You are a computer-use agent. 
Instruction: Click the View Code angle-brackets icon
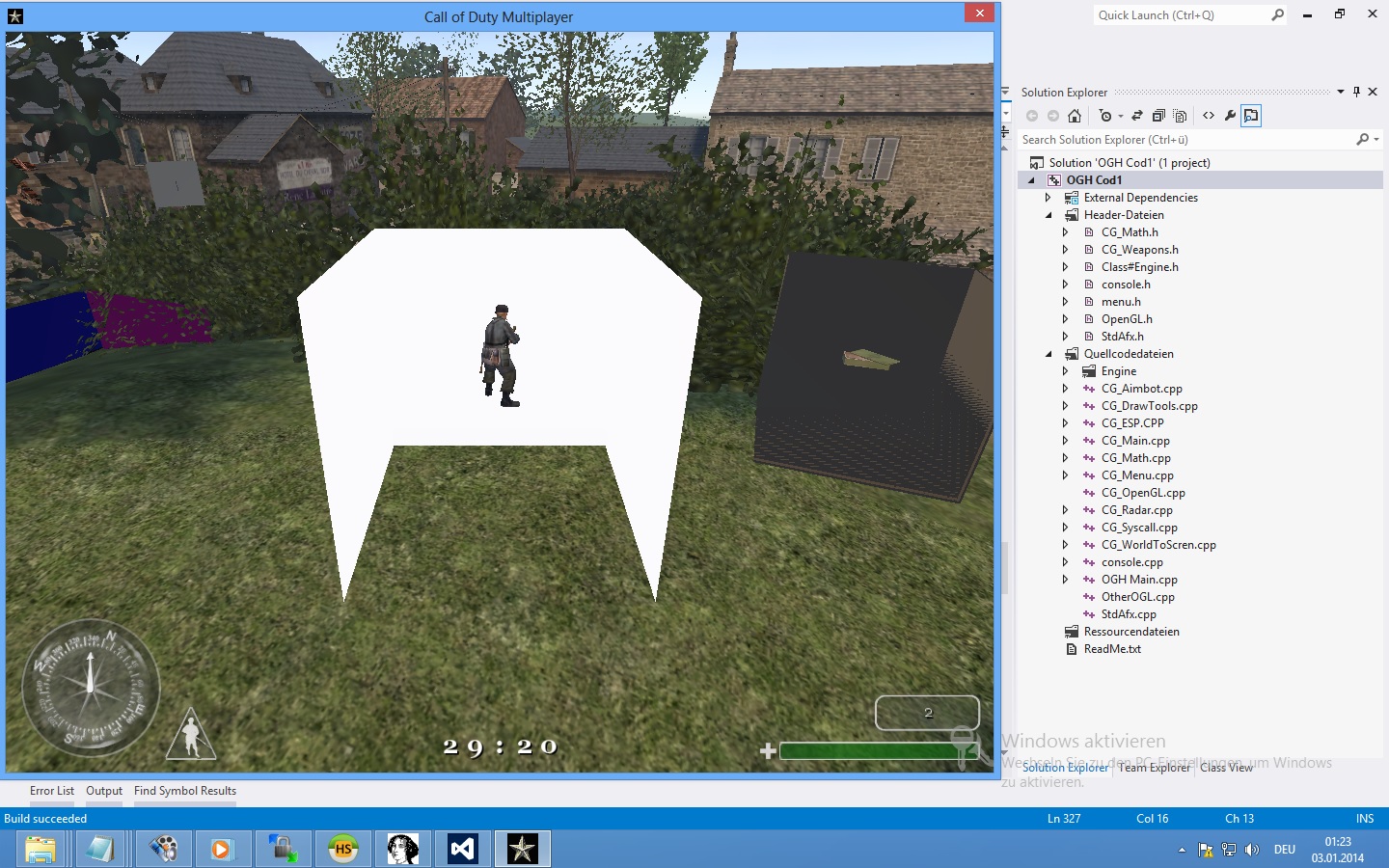[x=1209, y=116]
